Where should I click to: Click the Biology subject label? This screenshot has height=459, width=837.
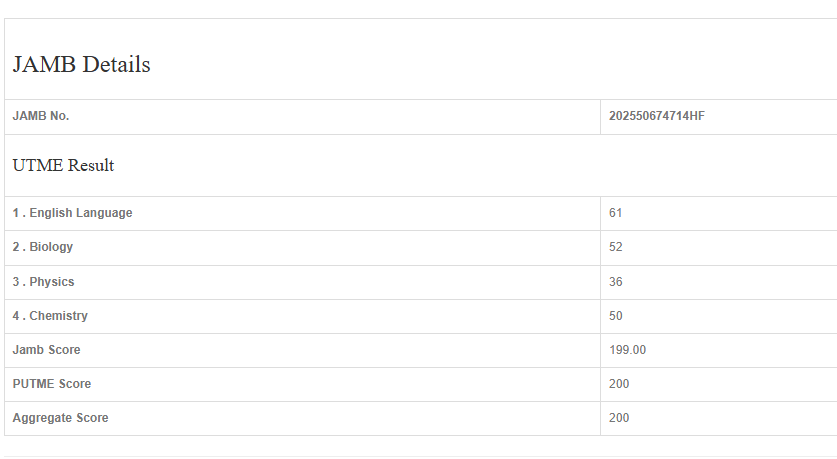(51, 247)
